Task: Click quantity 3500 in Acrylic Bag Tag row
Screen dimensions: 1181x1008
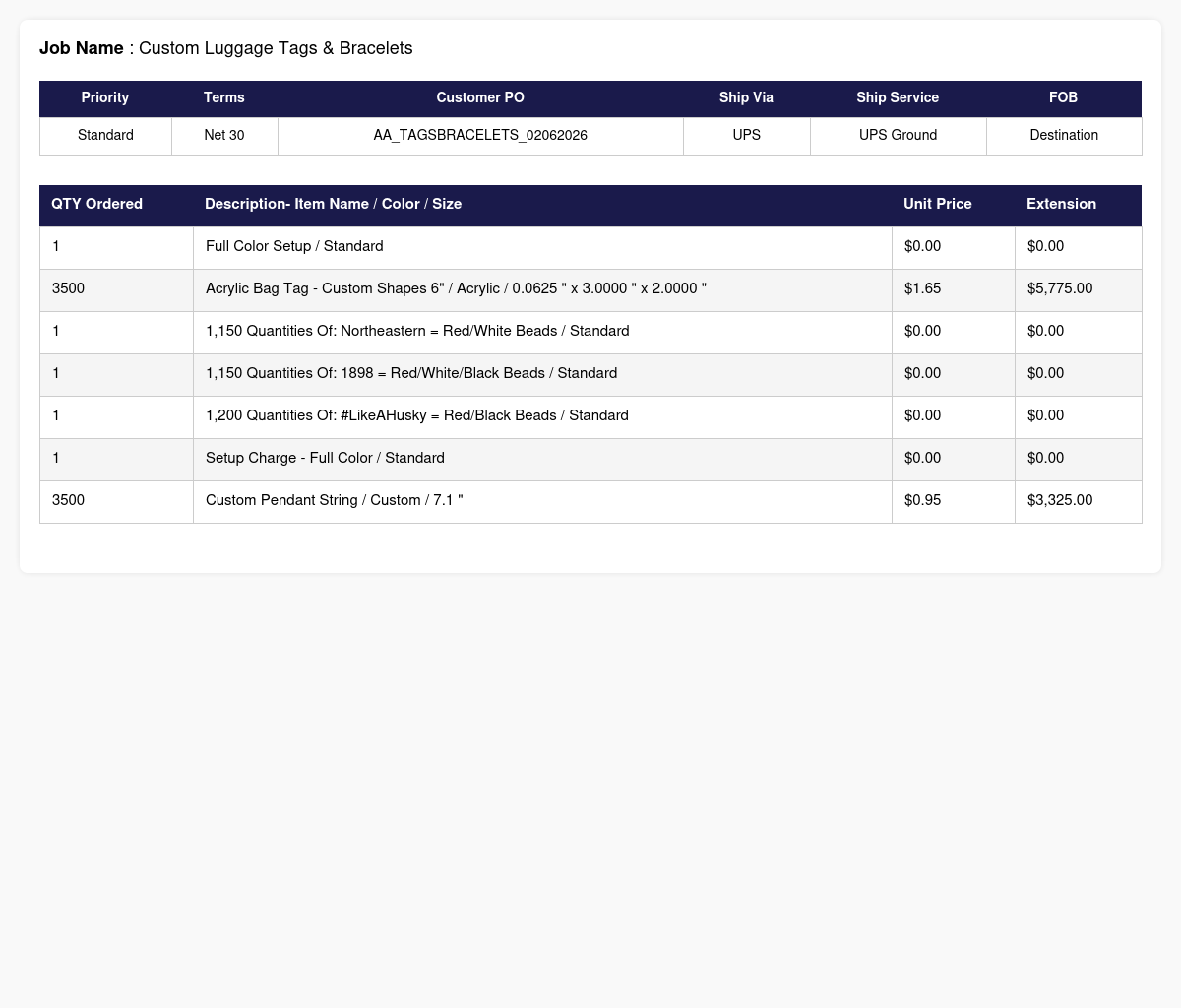Action: (68, 288)
